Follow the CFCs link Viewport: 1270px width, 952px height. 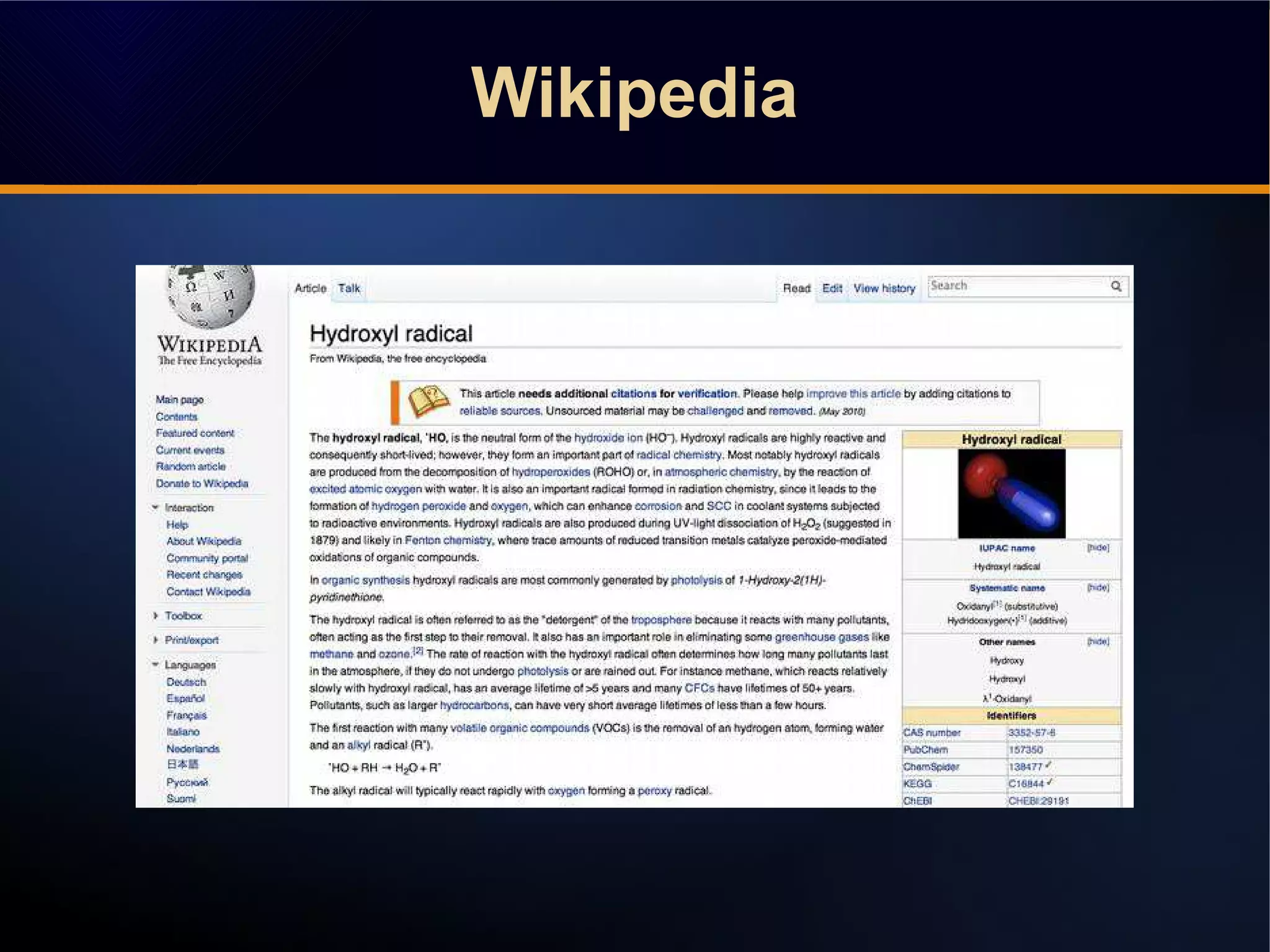(699, 689)
